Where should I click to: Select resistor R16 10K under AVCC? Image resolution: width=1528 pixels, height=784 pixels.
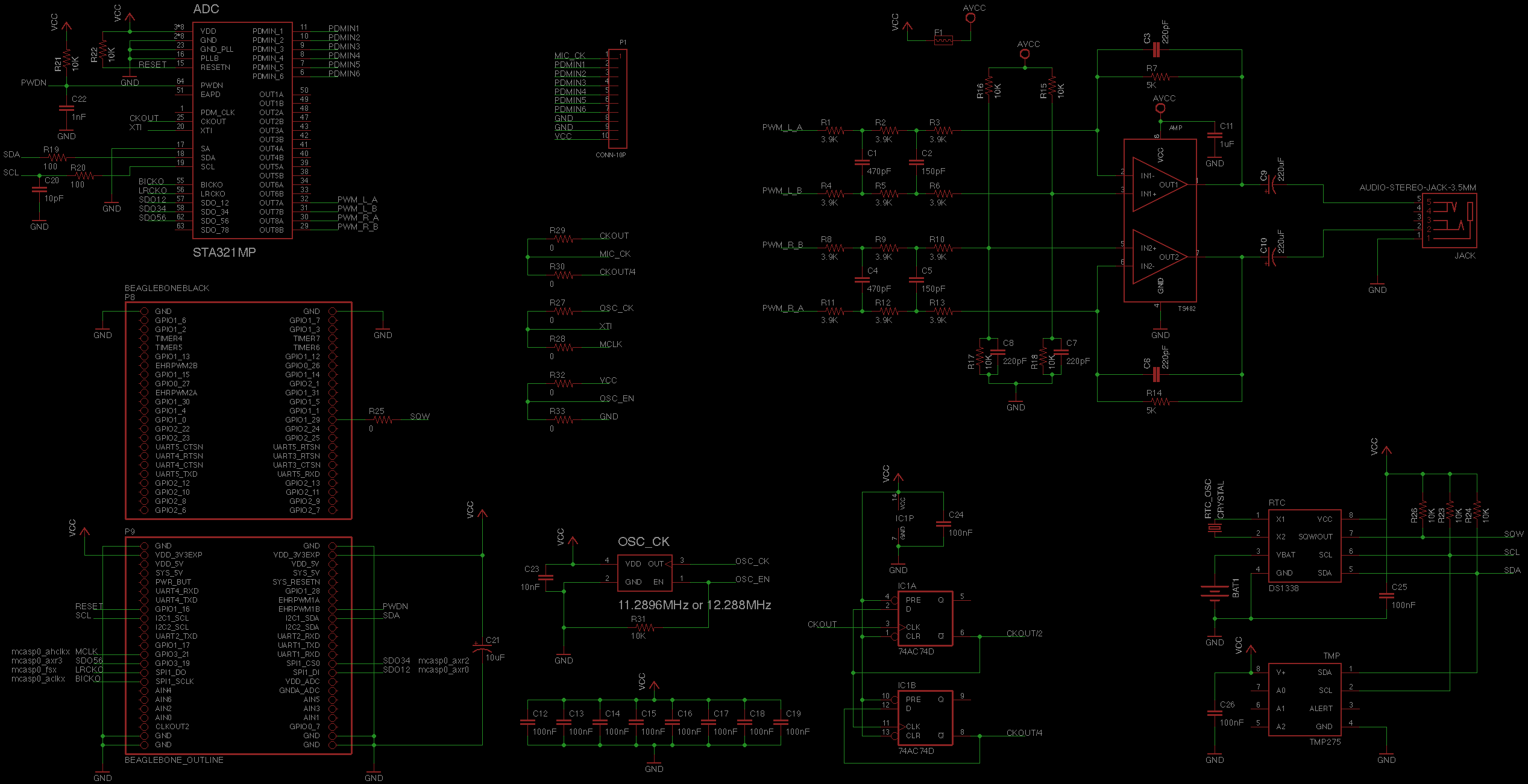(989, 86)
